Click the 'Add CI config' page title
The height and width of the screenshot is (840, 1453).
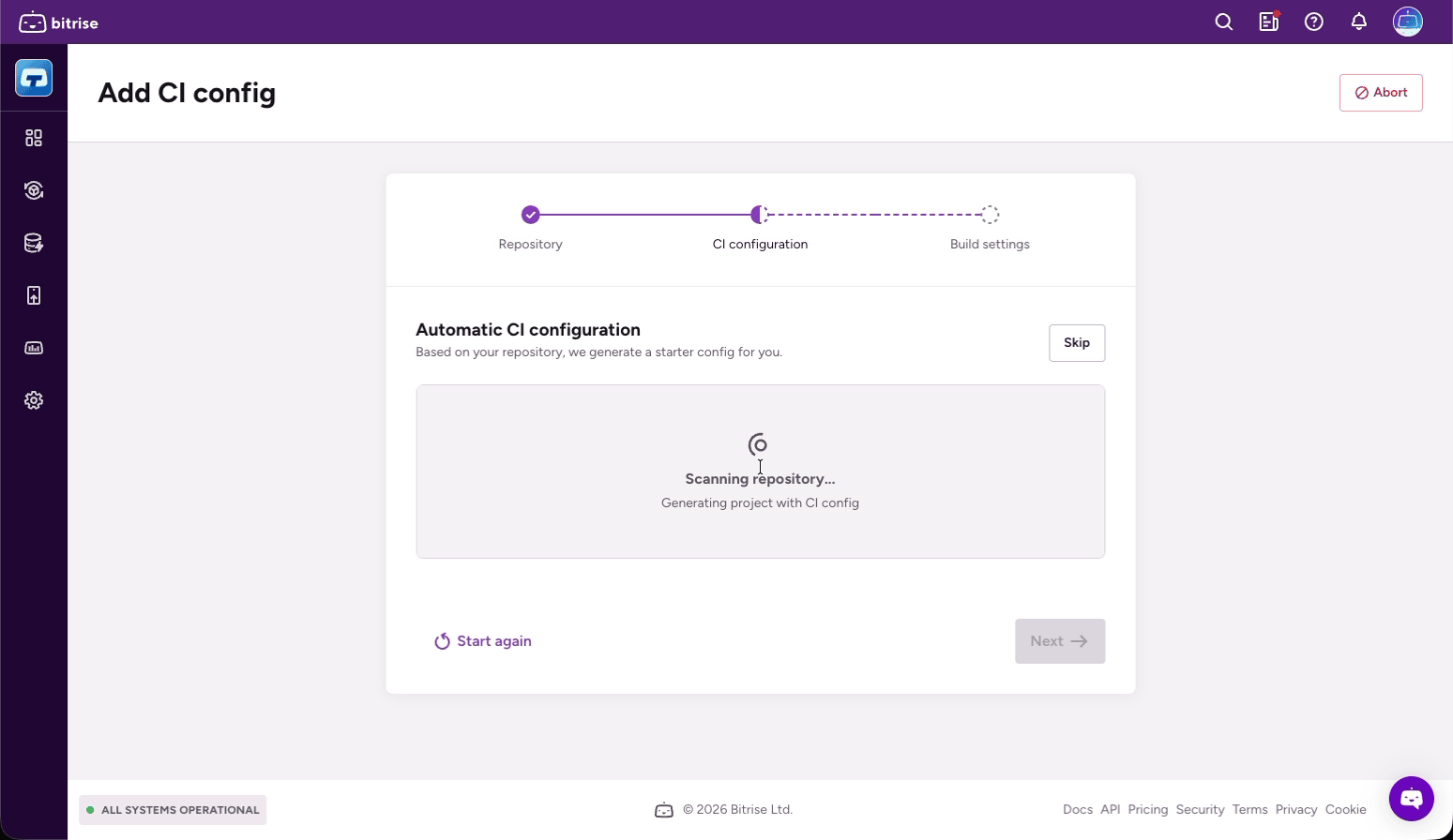187,93
